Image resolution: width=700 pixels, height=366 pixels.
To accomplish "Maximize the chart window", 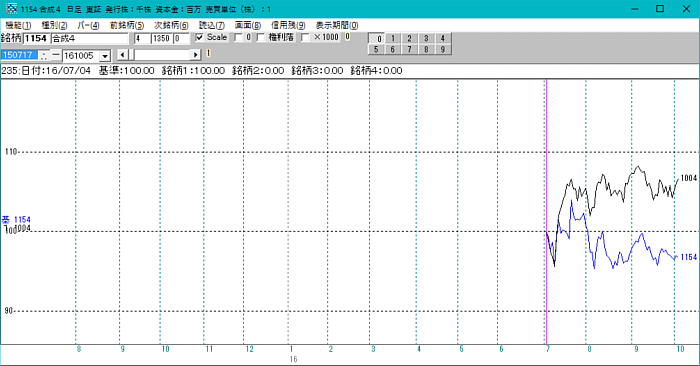I will pos(660,9).
